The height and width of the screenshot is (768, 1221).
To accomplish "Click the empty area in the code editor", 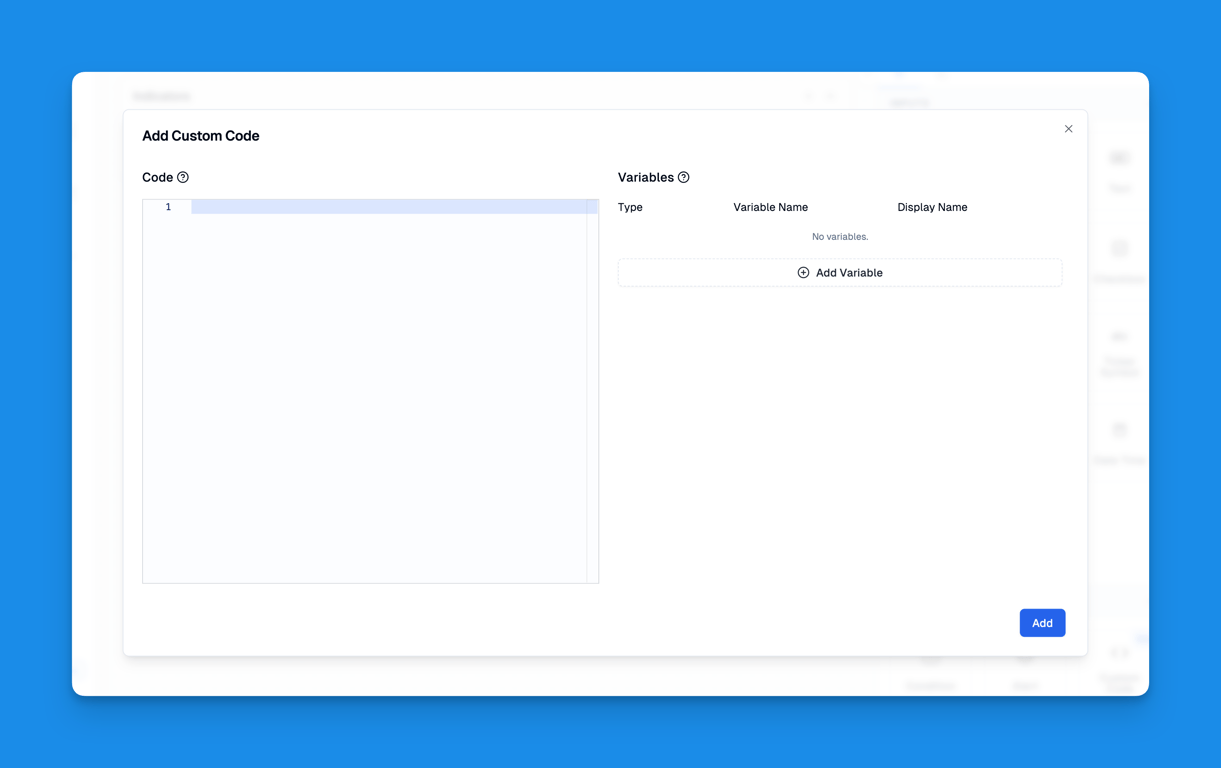I will pos(380,400).
